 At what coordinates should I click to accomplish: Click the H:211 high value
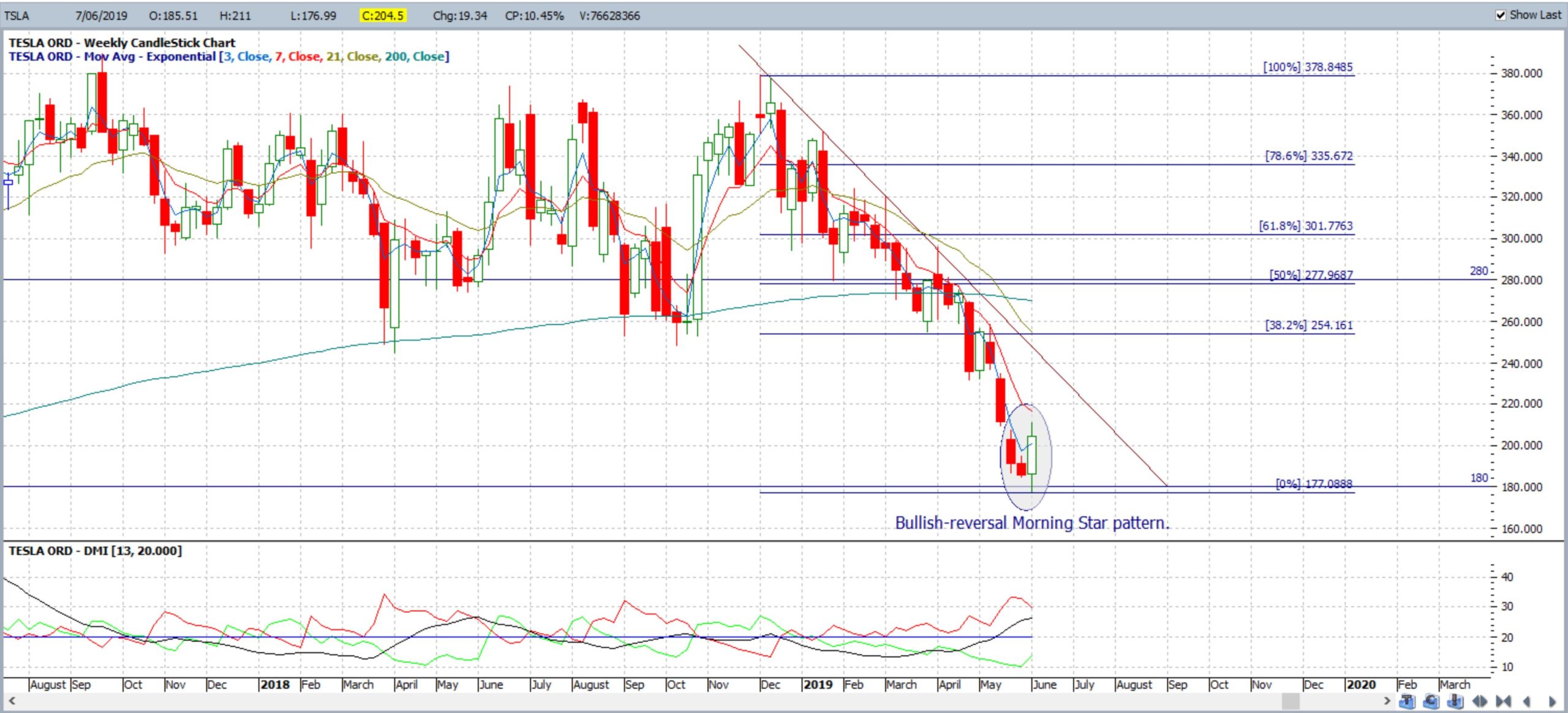pos(235,16)
